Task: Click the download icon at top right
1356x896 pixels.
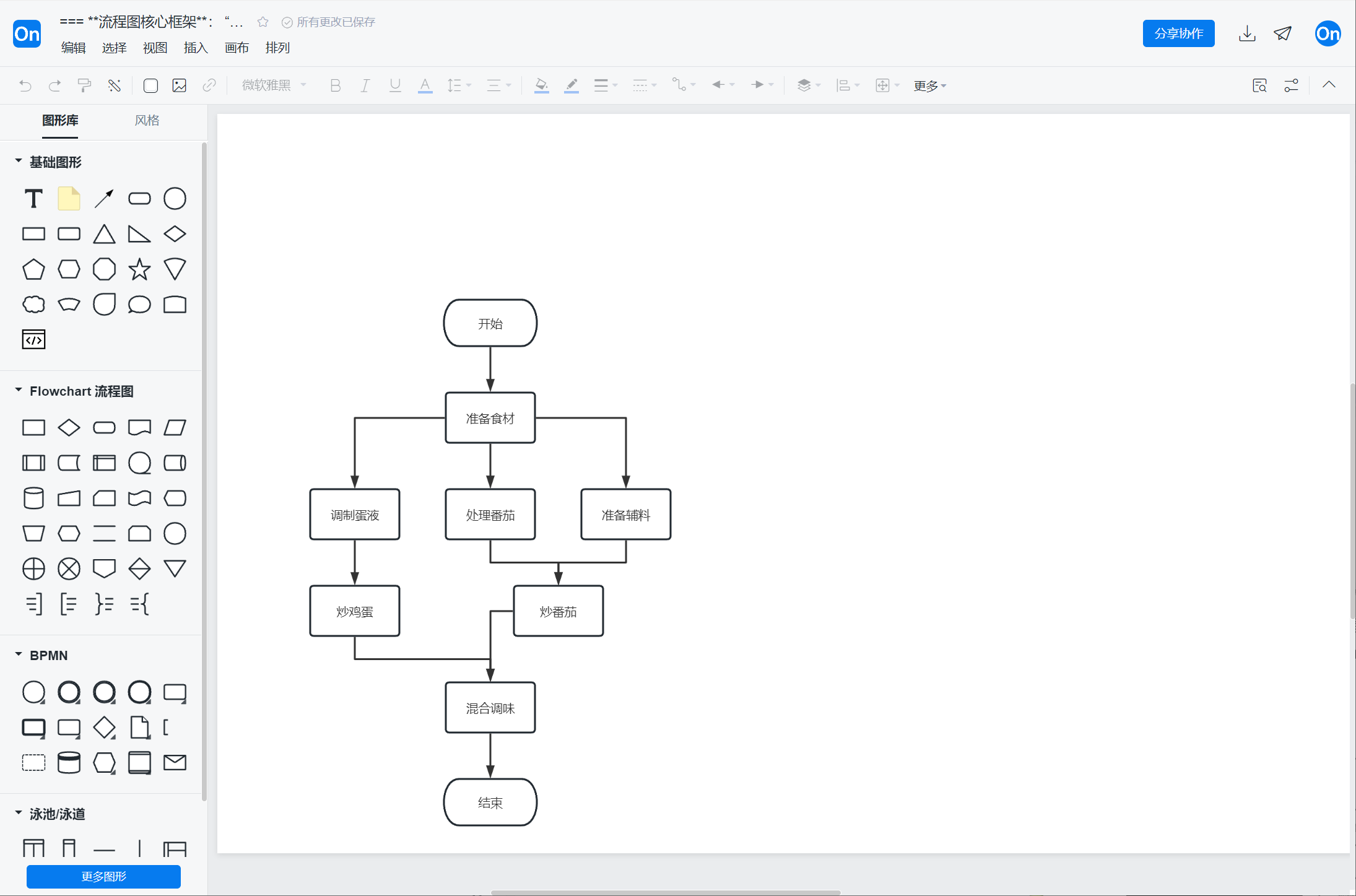Action: click(x=1247, y=33)
